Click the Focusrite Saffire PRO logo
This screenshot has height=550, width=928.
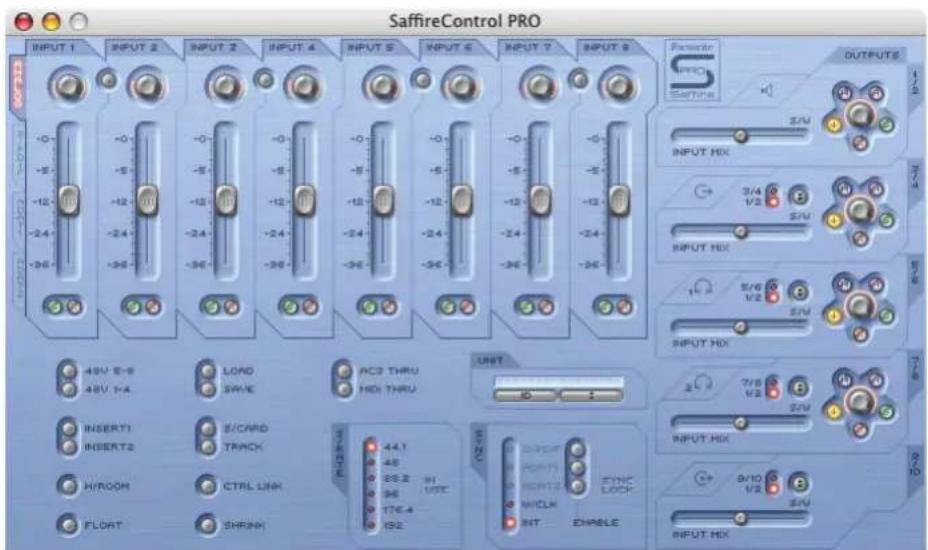pyautogui.click(x=692, y=70)
